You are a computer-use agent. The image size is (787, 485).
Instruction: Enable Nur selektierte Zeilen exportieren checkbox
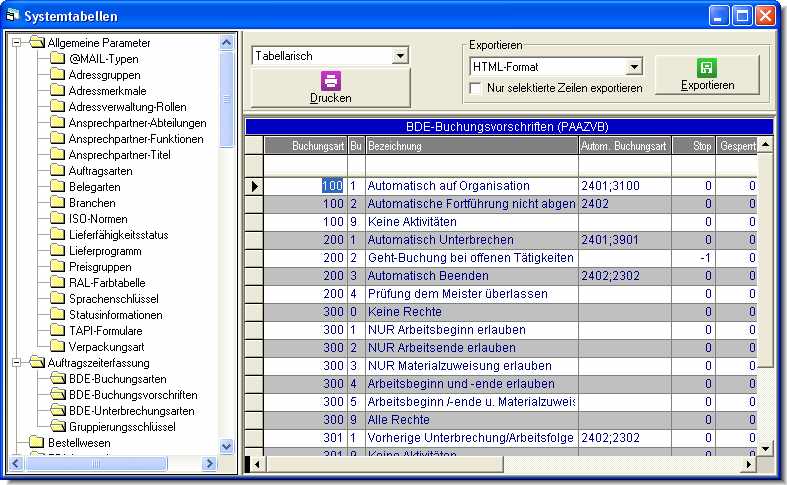476,88
